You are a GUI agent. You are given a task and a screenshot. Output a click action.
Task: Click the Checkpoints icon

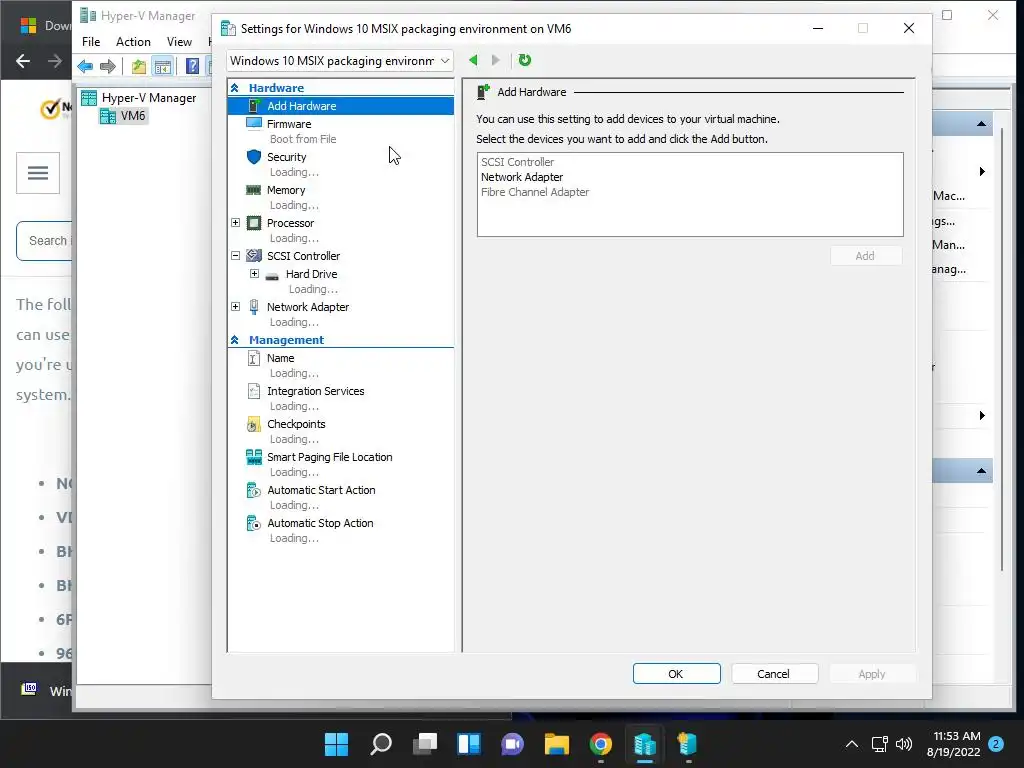[x=254, y=424]
